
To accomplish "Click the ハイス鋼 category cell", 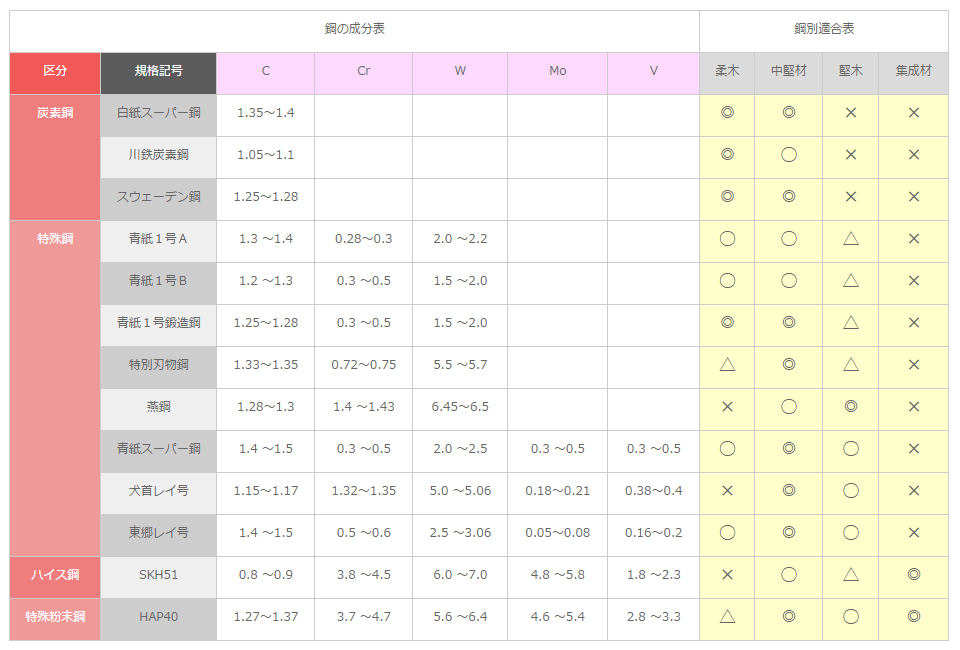I will (55, 575).
